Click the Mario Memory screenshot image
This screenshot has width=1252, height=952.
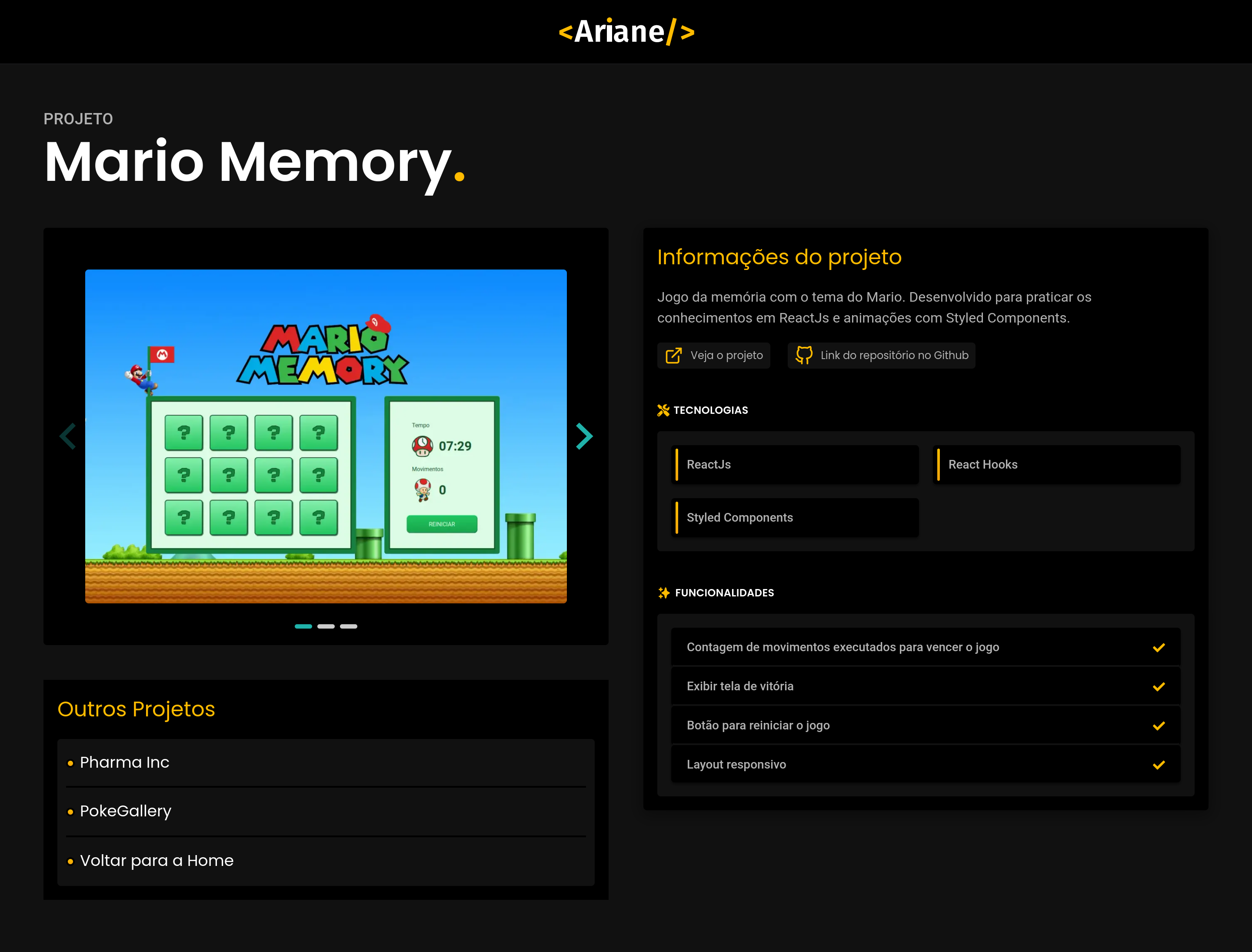pos(326,436)
